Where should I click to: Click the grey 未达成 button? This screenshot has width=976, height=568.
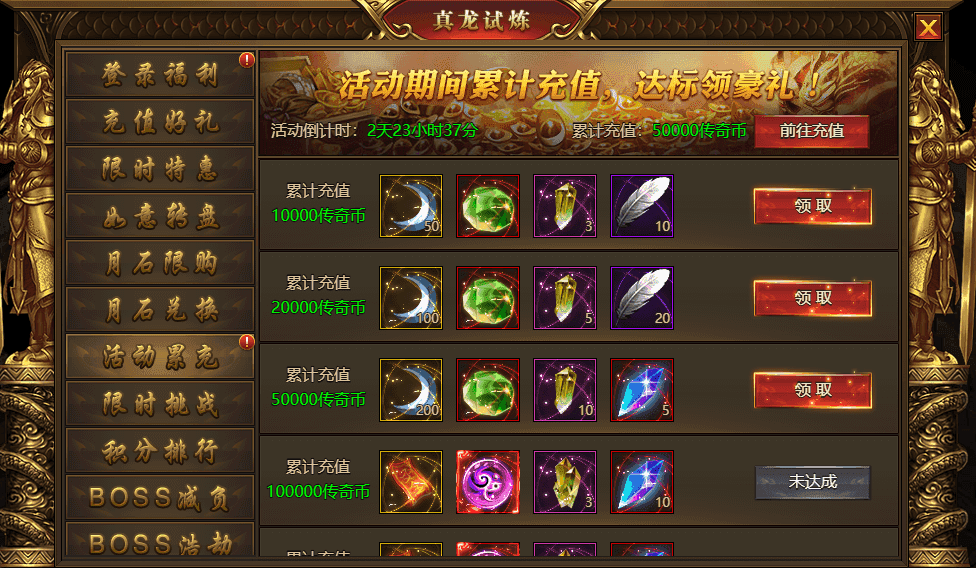pos(812,482)
